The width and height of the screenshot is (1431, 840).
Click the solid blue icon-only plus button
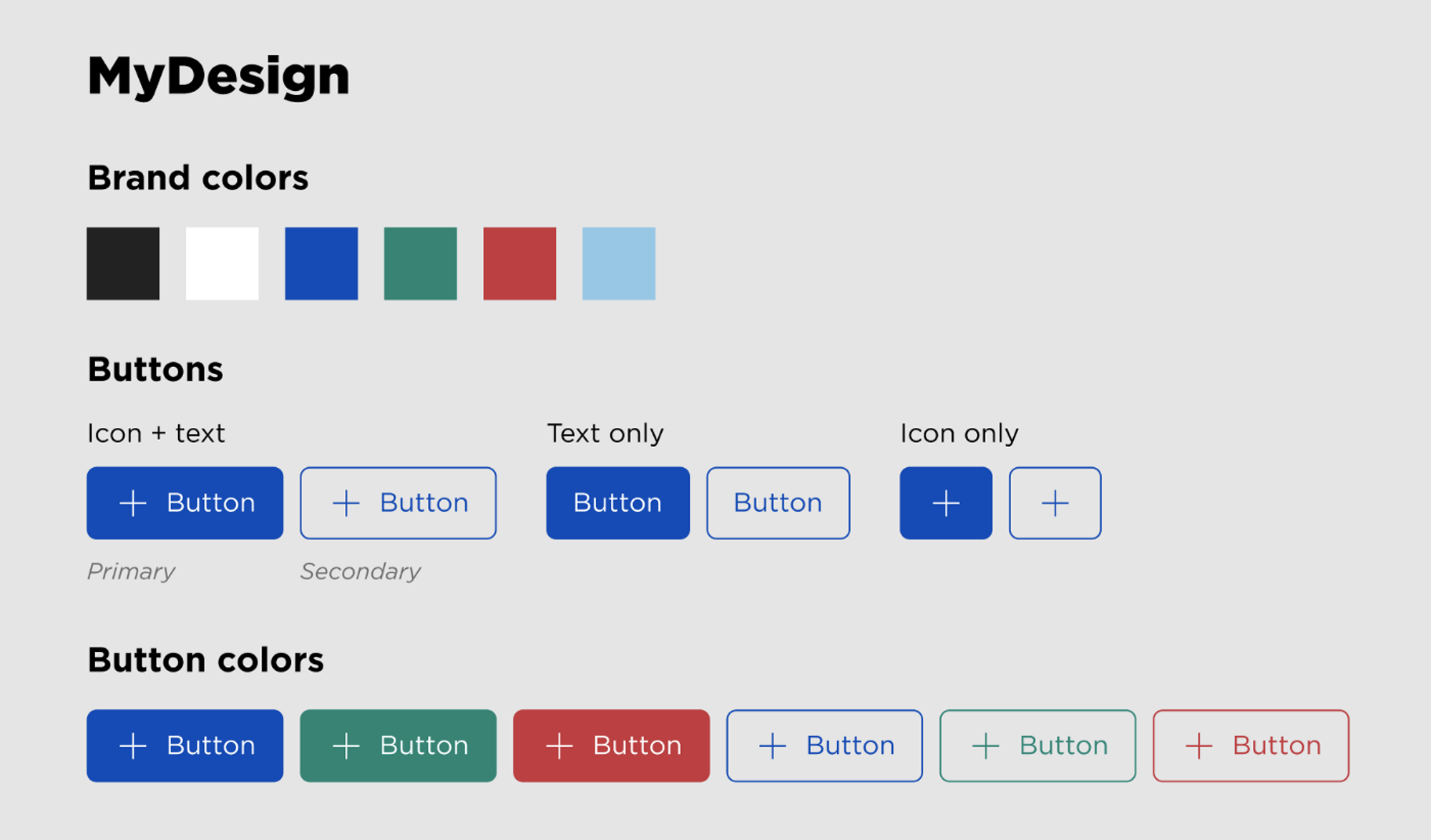(x=946, y=503)
